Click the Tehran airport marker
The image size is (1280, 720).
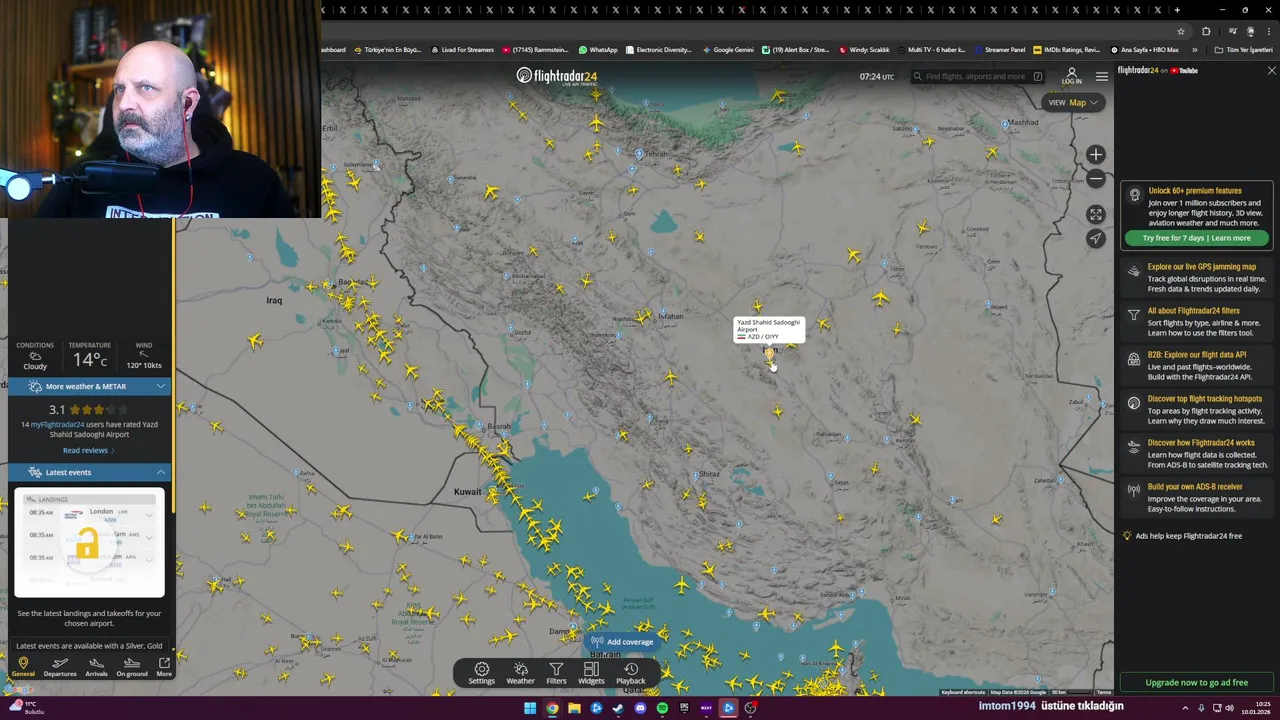639,153
